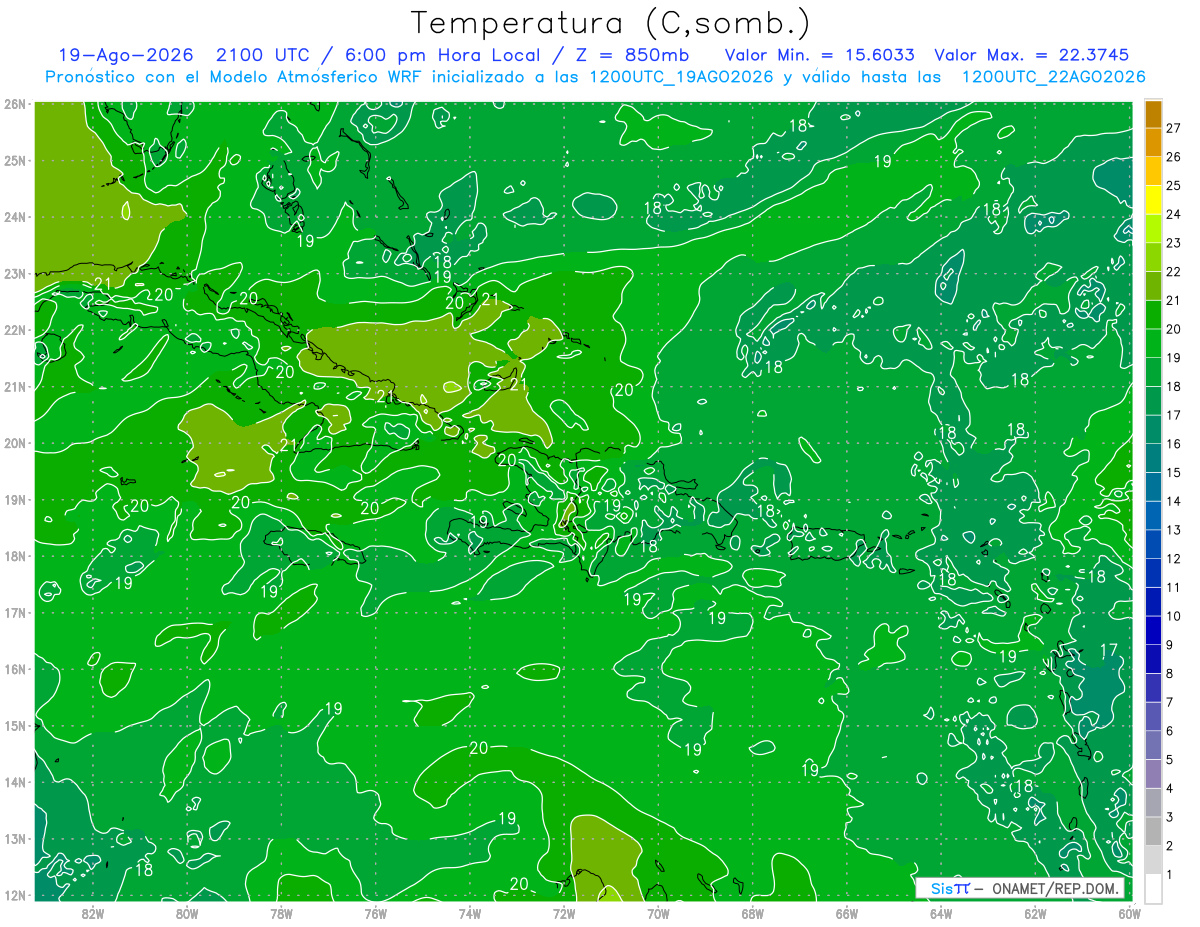Screen dimensions: 1200x927
Task: Click the title "Temperatura (C,somb.)"
Action: tap(611, 23)
